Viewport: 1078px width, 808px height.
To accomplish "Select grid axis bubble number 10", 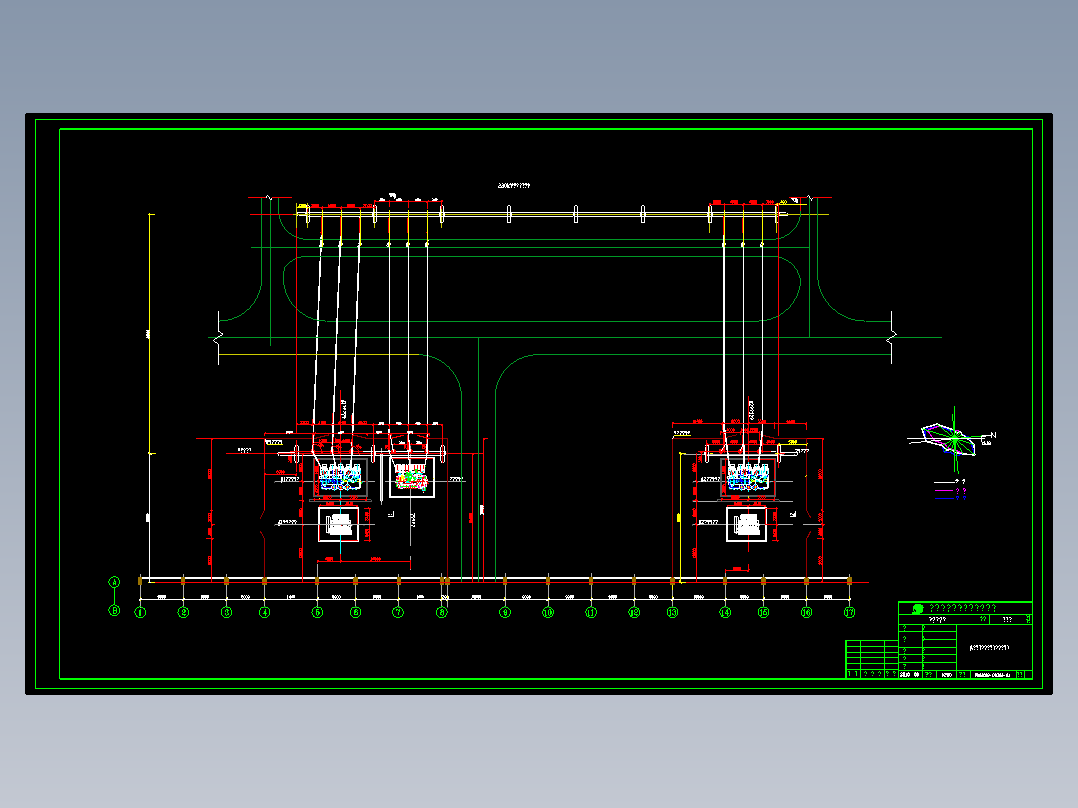I will point(548,612).
